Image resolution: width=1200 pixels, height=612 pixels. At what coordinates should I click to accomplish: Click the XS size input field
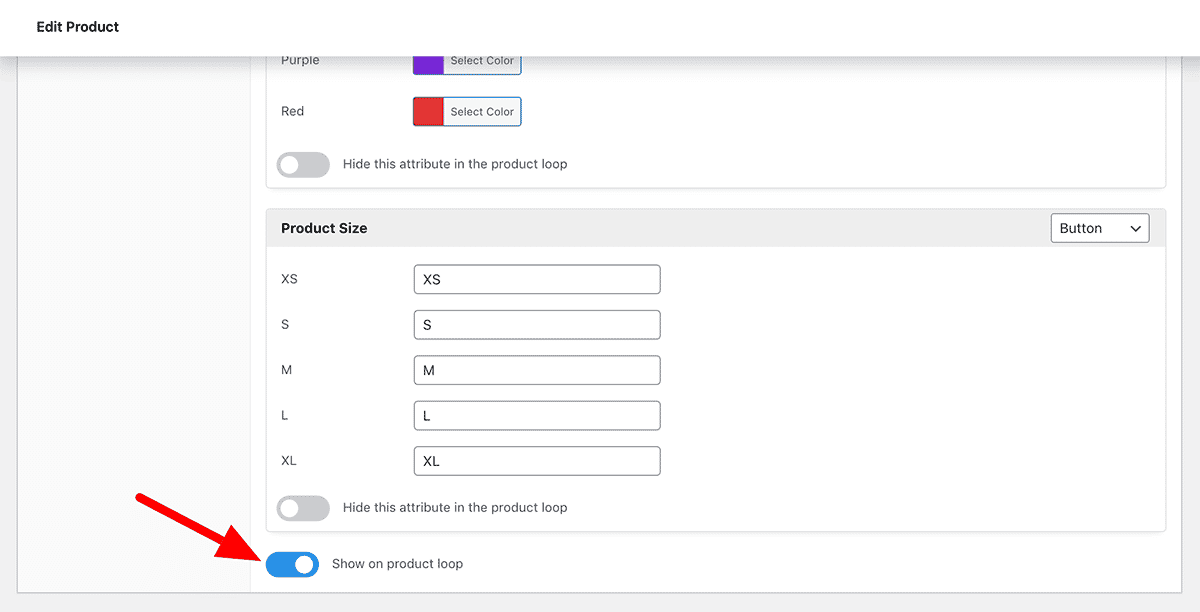(x=537, y=279)
